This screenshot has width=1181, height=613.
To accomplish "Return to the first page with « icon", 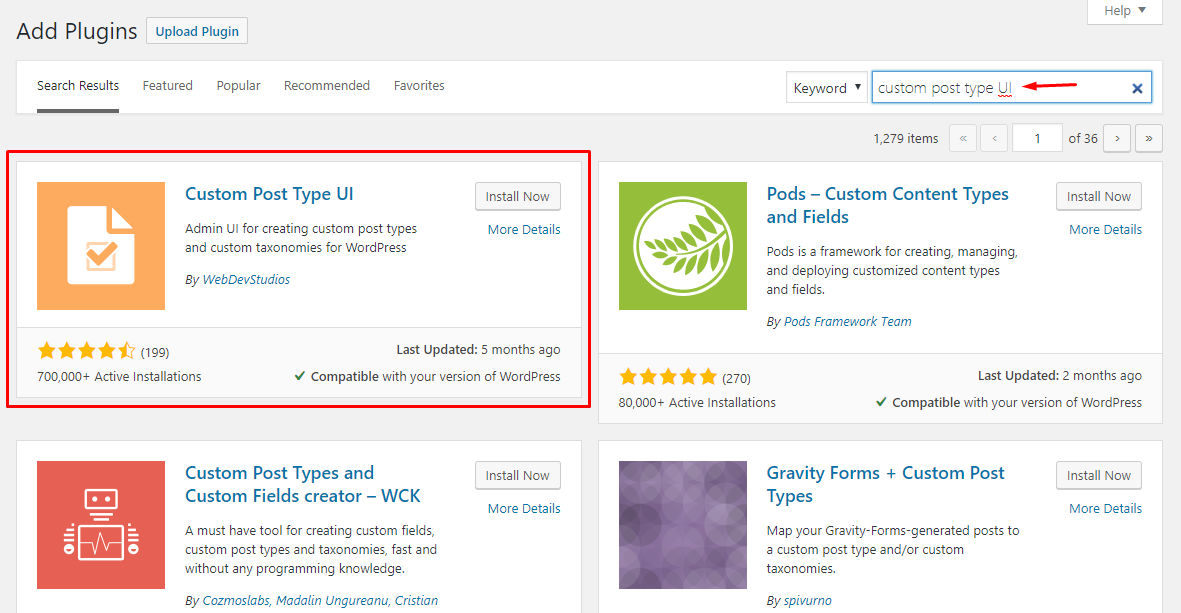I will point(962,137).
